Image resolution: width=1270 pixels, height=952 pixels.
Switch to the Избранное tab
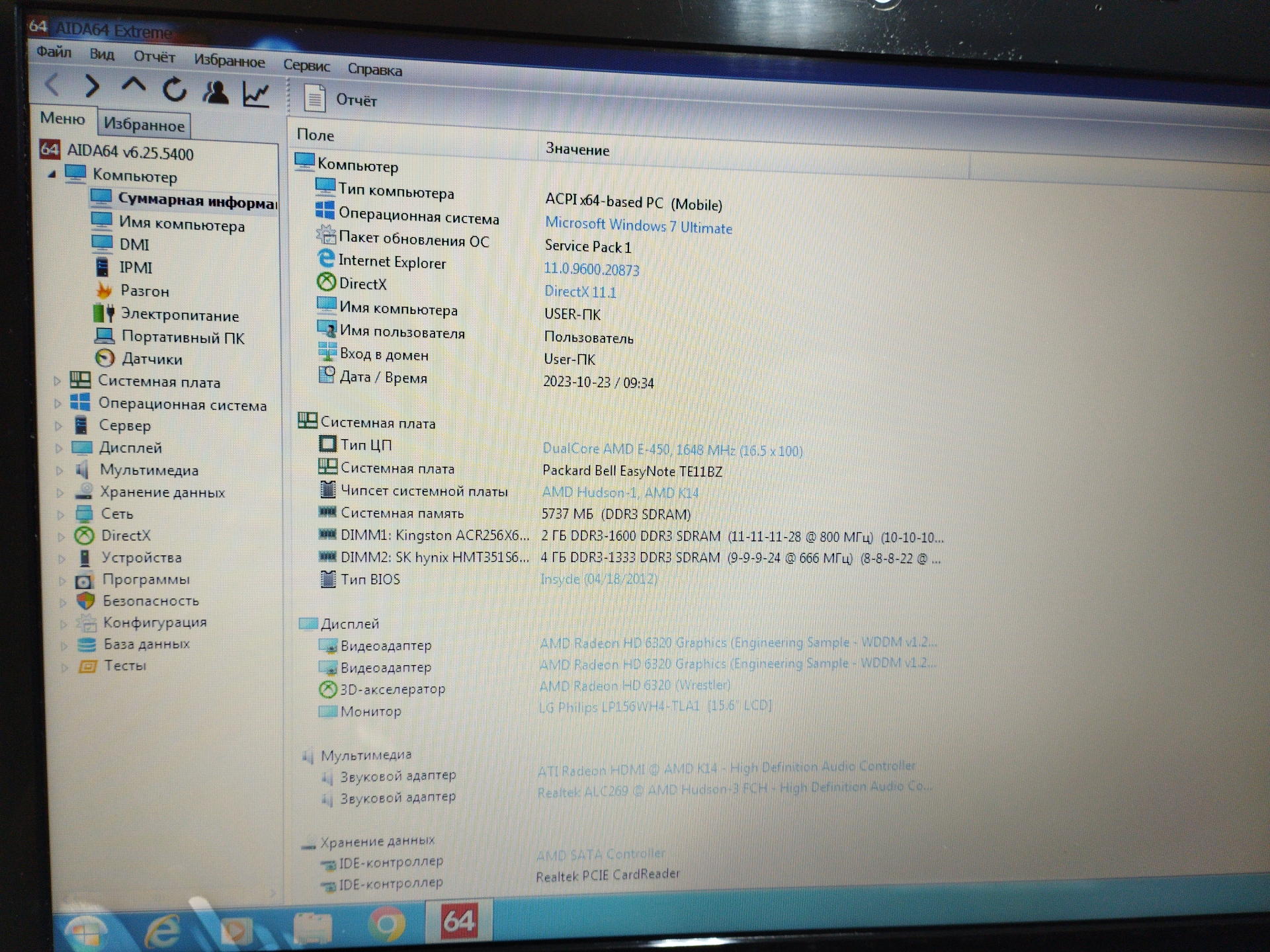(144, 124)
